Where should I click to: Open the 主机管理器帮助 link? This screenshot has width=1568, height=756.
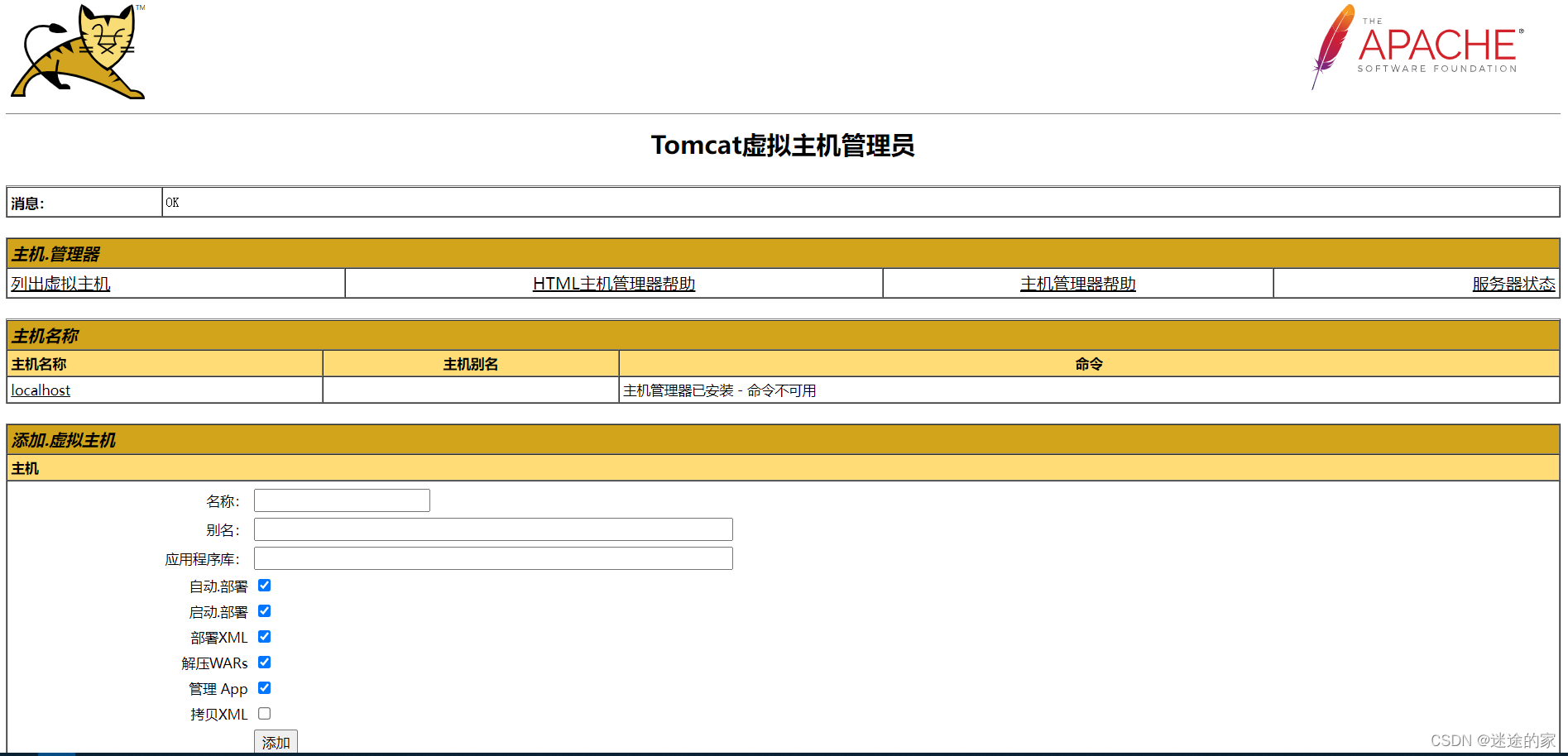(1078, 284)
